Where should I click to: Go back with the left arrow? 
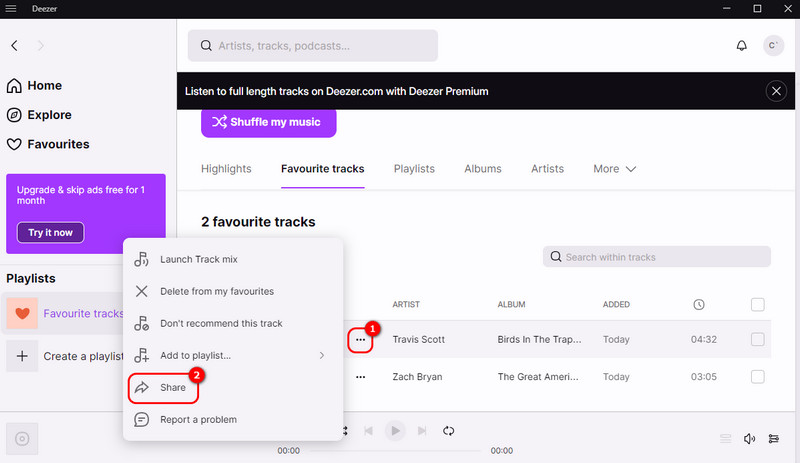click(x=15, y=46)
